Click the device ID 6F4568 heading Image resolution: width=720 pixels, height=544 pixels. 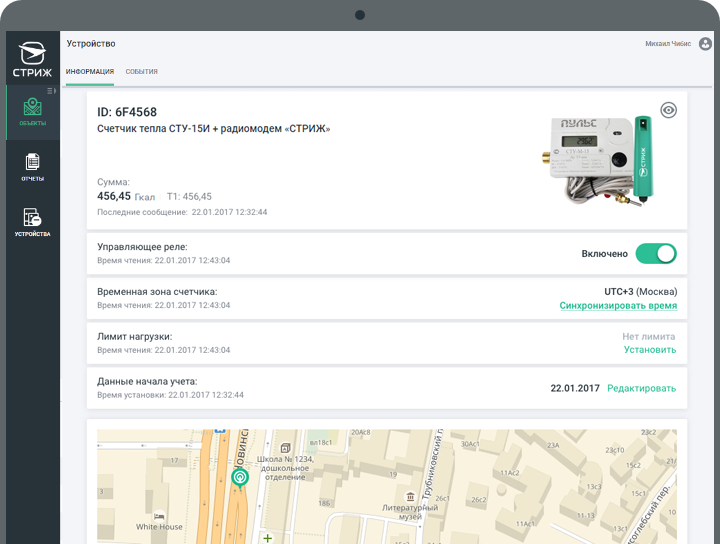point(127,112)
